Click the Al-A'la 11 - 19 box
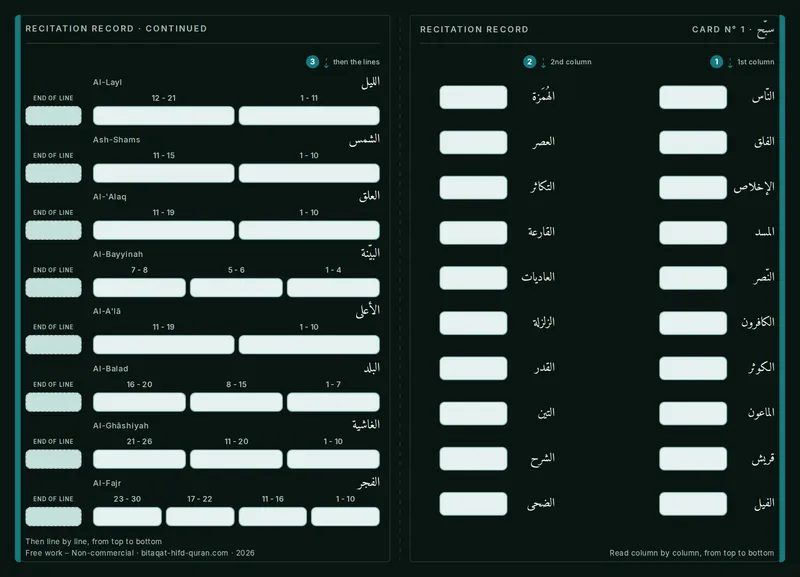Viewport: 800px width, 577px height. coord(164,344)
